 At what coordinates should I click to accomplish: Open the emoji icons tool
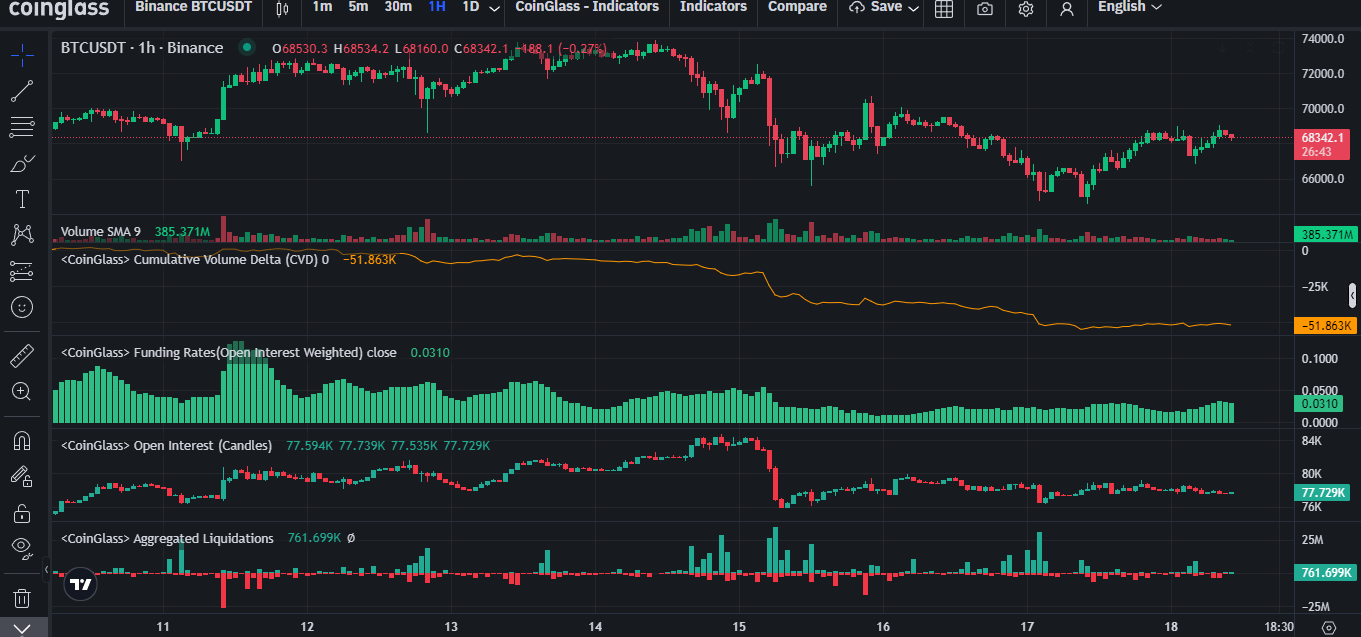pos(22,307)
